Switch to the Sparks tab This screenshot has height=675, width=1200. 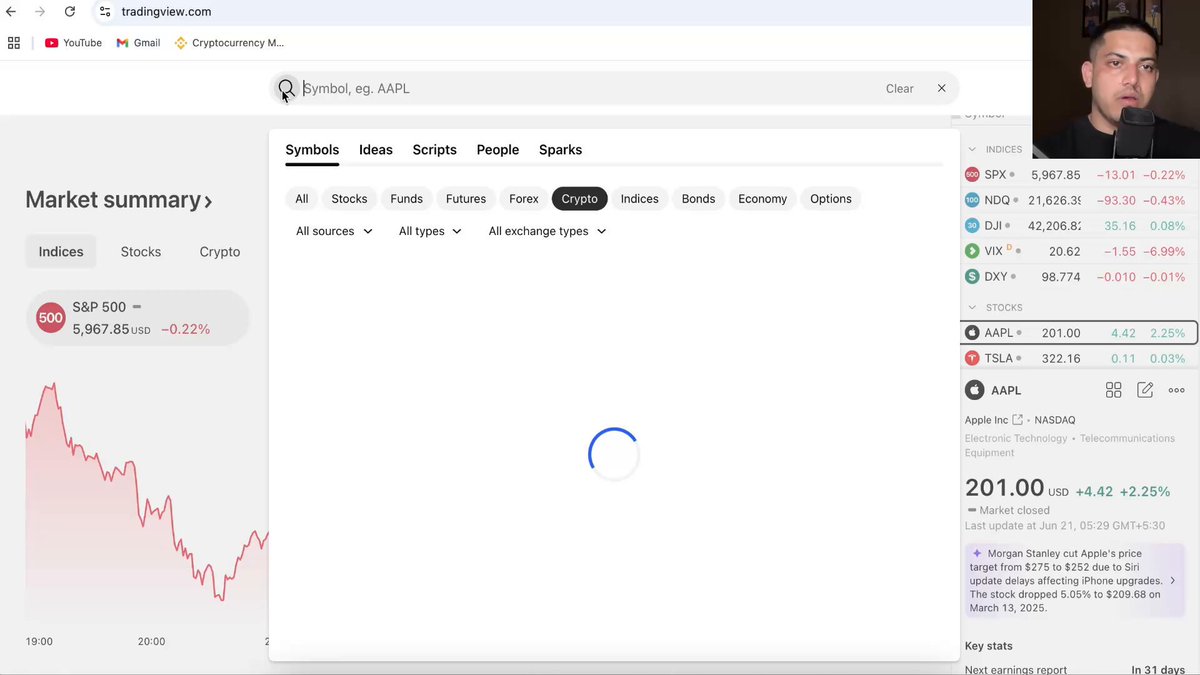(560, 150)
